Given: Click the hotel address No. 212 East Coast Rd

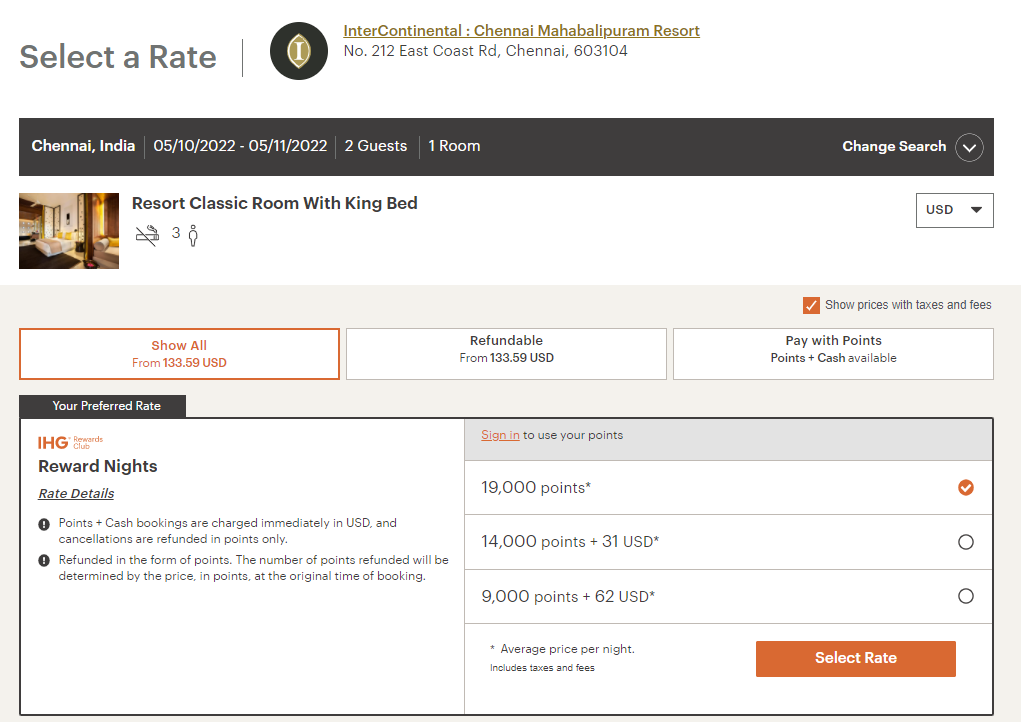Looking at the screenshot, I should click(x=485, y=51).
